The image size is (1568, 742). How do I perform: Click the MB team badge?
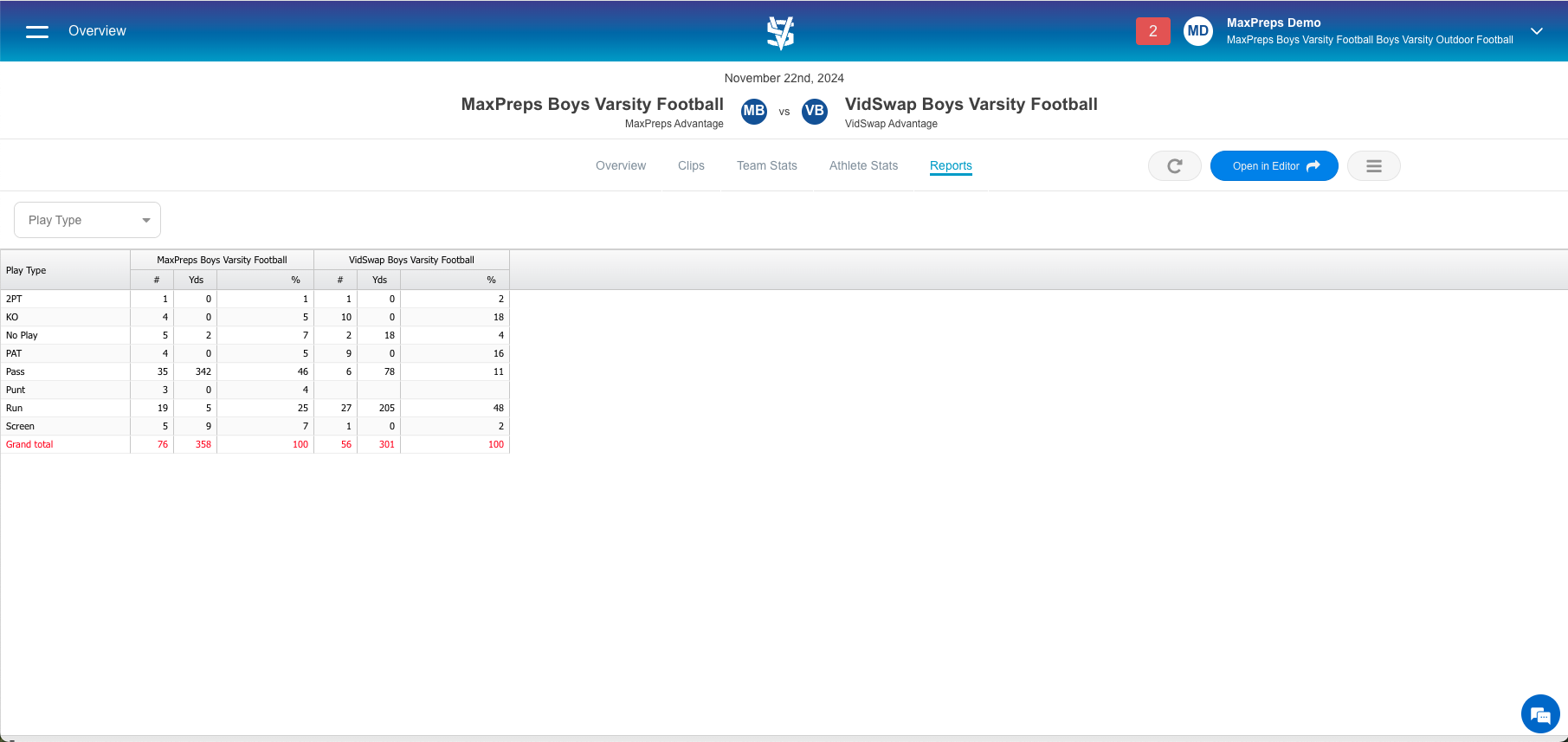[x=753, y=111]
